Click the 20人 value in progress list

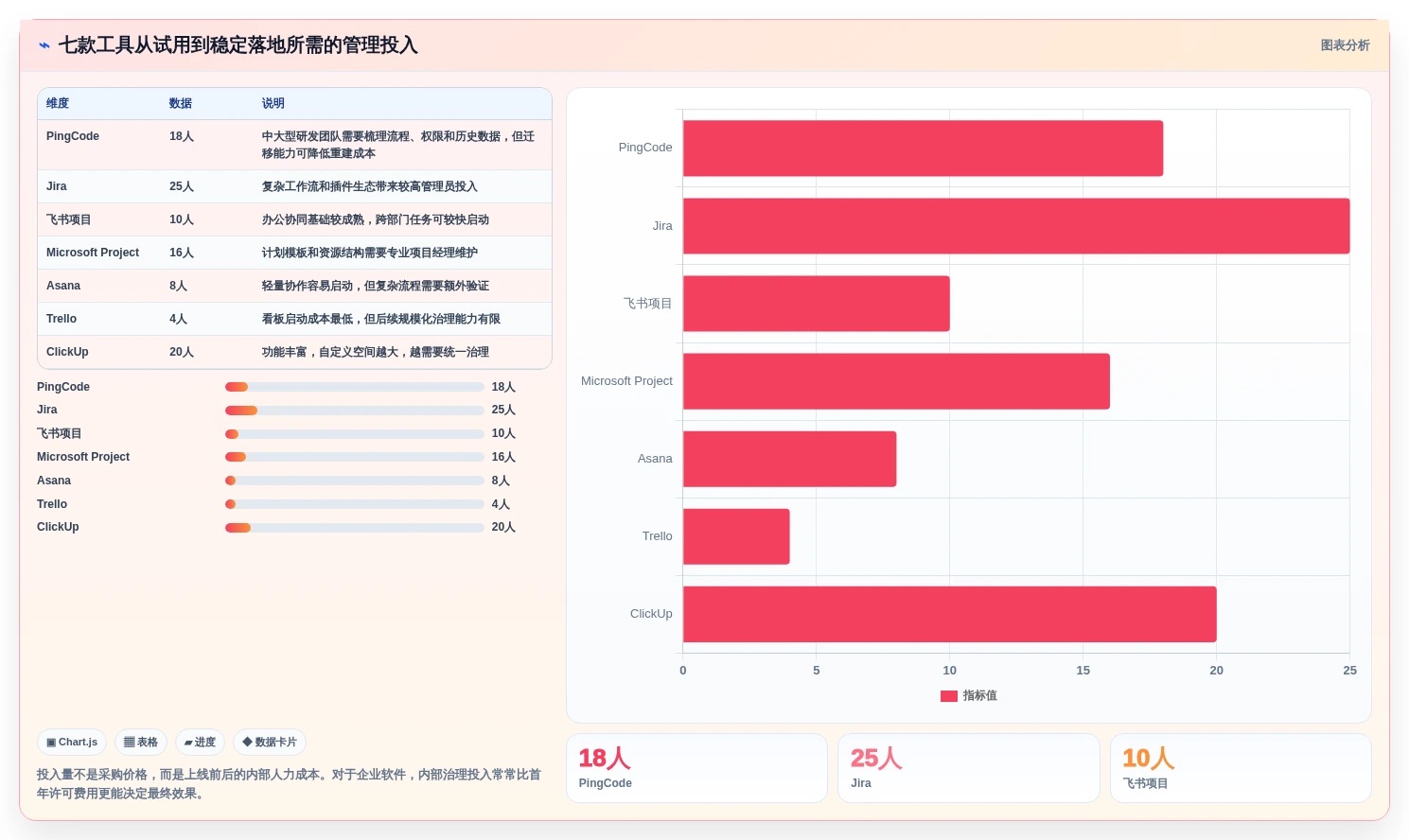pos(503,527)
